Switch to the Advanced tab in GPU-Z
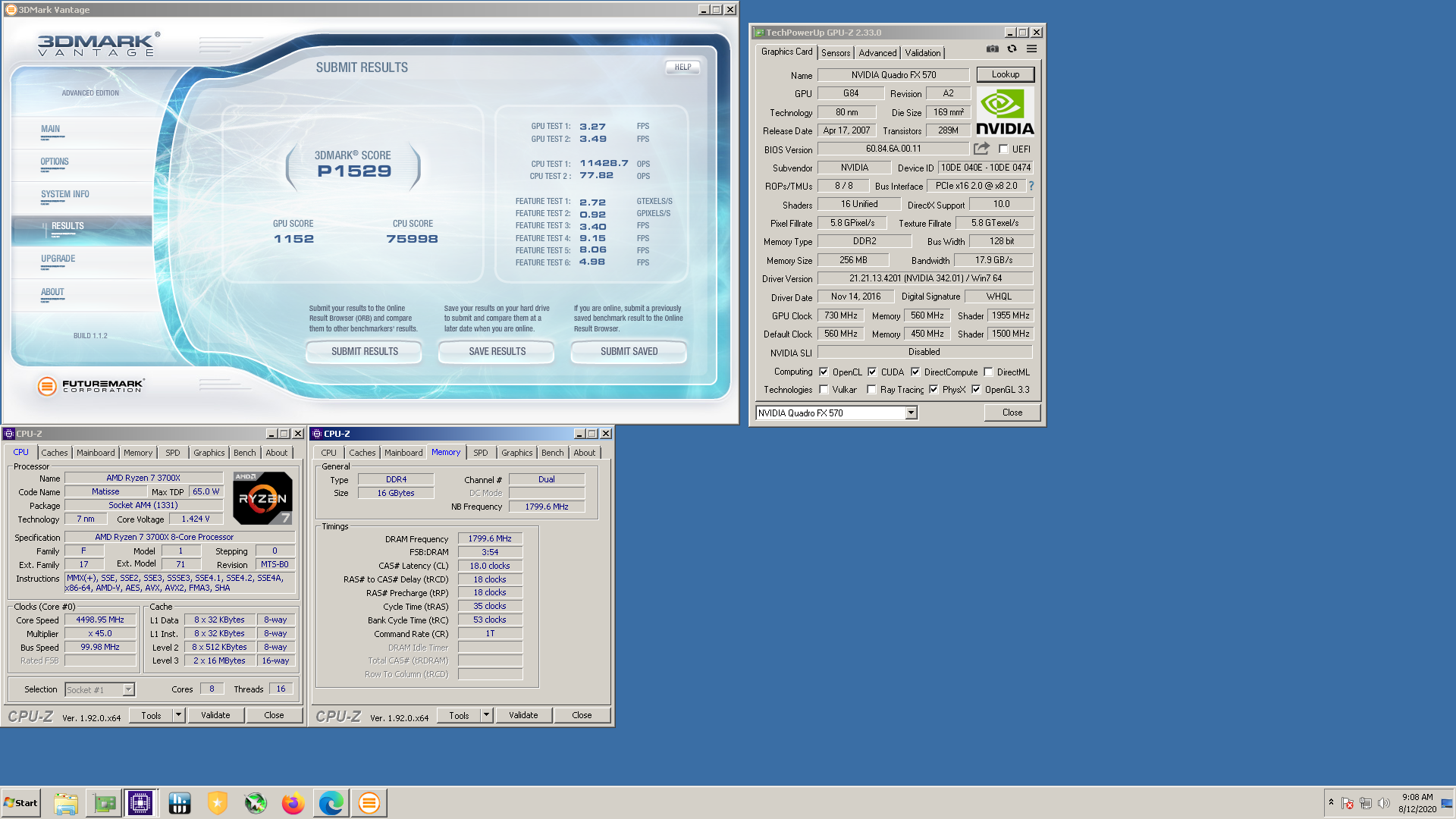The image size is (1456, 819). point(877,53)
